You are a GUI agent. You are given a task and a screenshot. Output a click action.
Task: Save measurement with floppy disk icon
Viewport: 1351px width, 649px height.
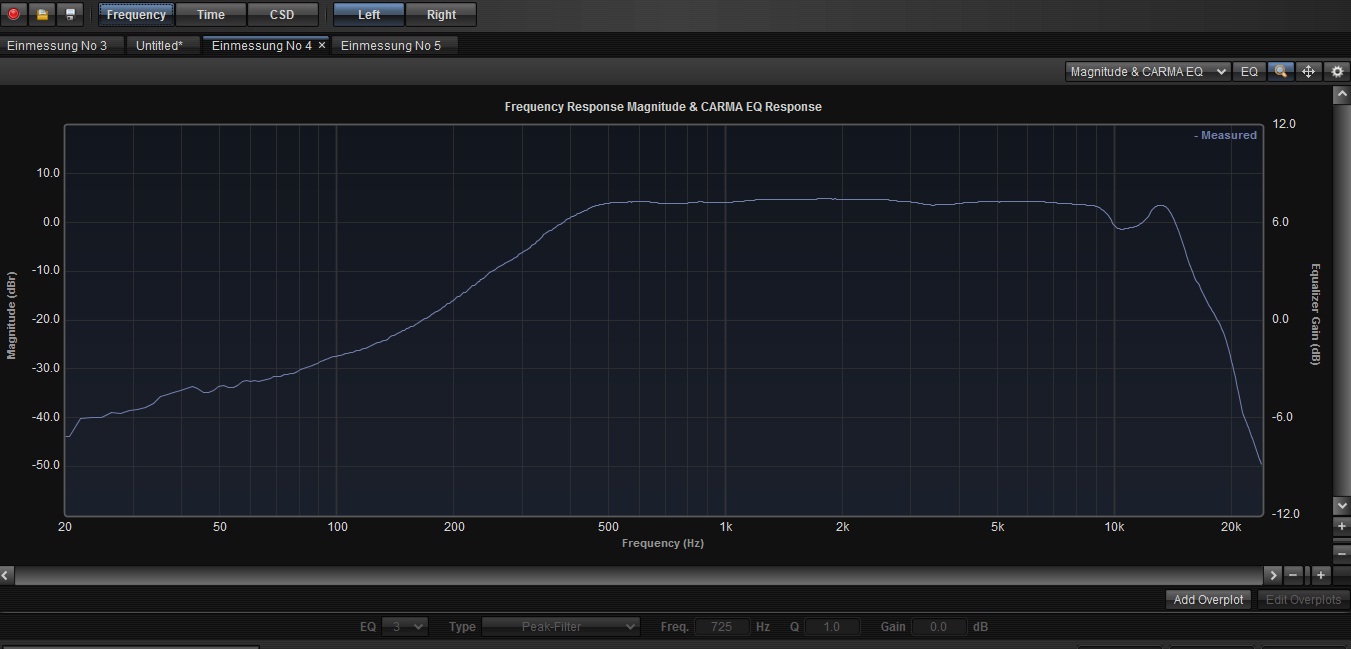click(69, 14)
